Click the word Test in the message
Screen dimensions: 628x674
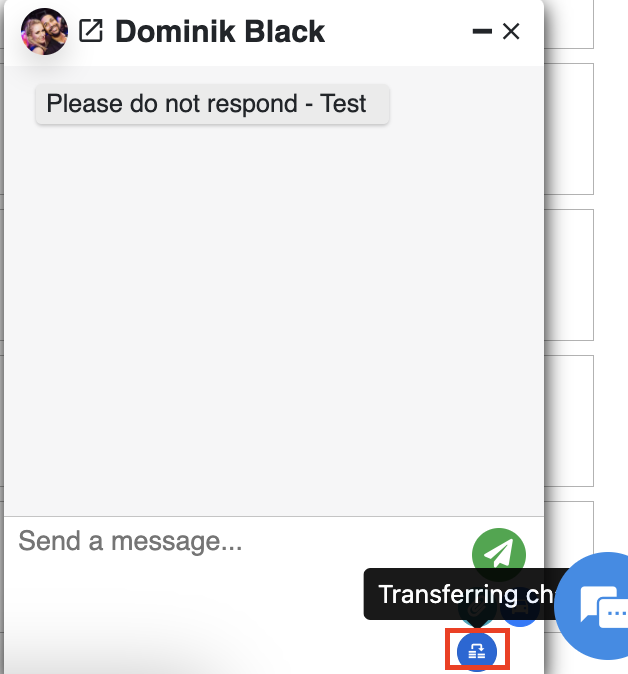point(343,104)
